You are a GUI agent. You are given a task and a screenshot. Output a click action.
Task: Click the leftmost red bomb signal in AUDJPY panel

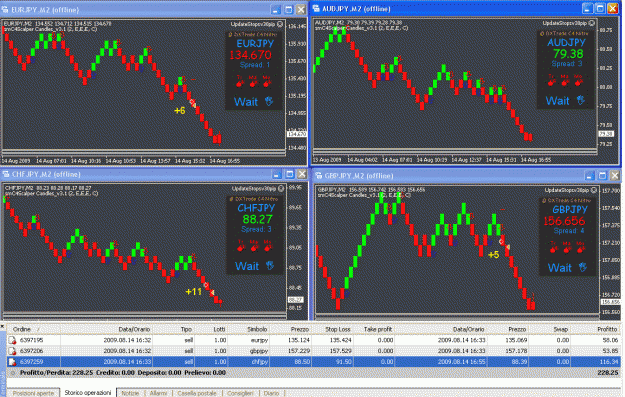(552, 82)
